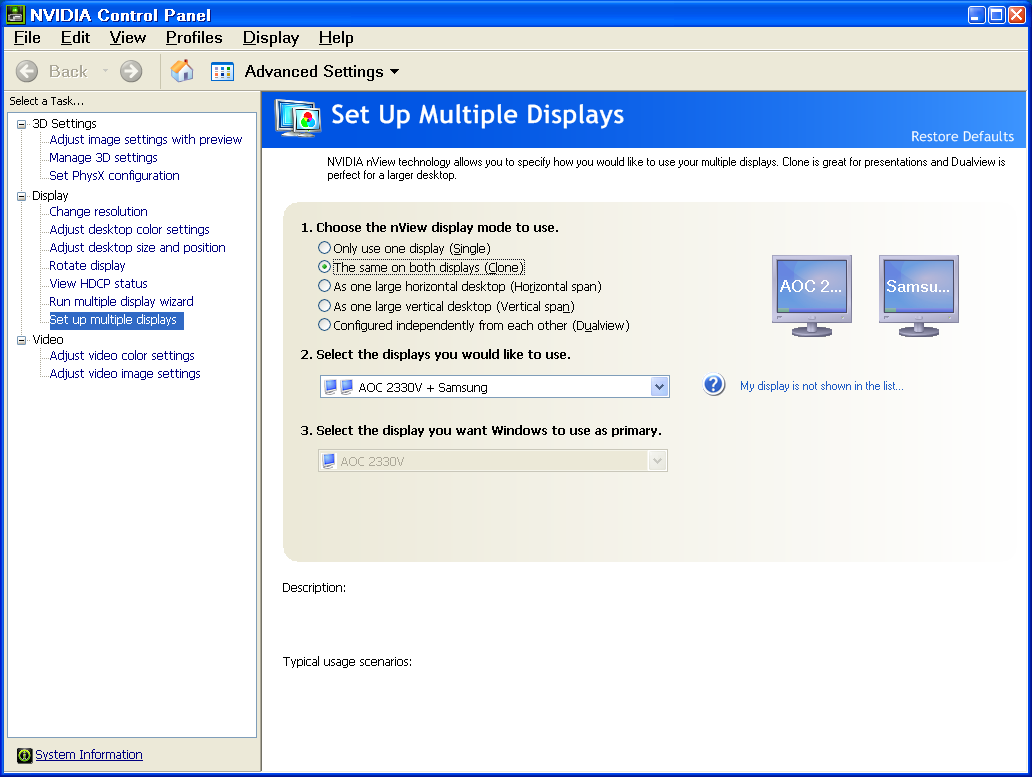Open the Advanced Settings view dropdown

[x=395, y=72]
